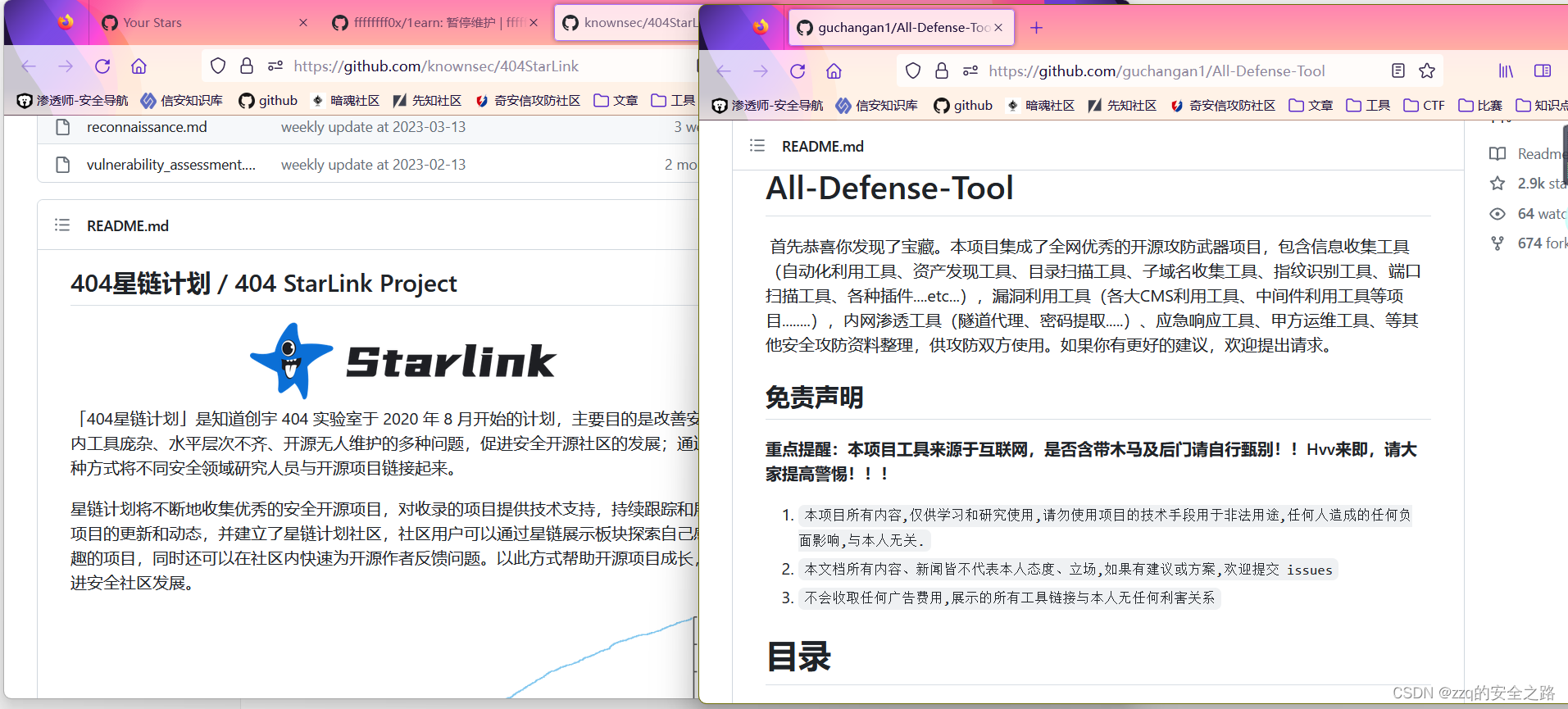This screenshot has width=1568, height=709.
Task: Expand 工具 bookmark folder in front window
Action: coord(1368,106)
